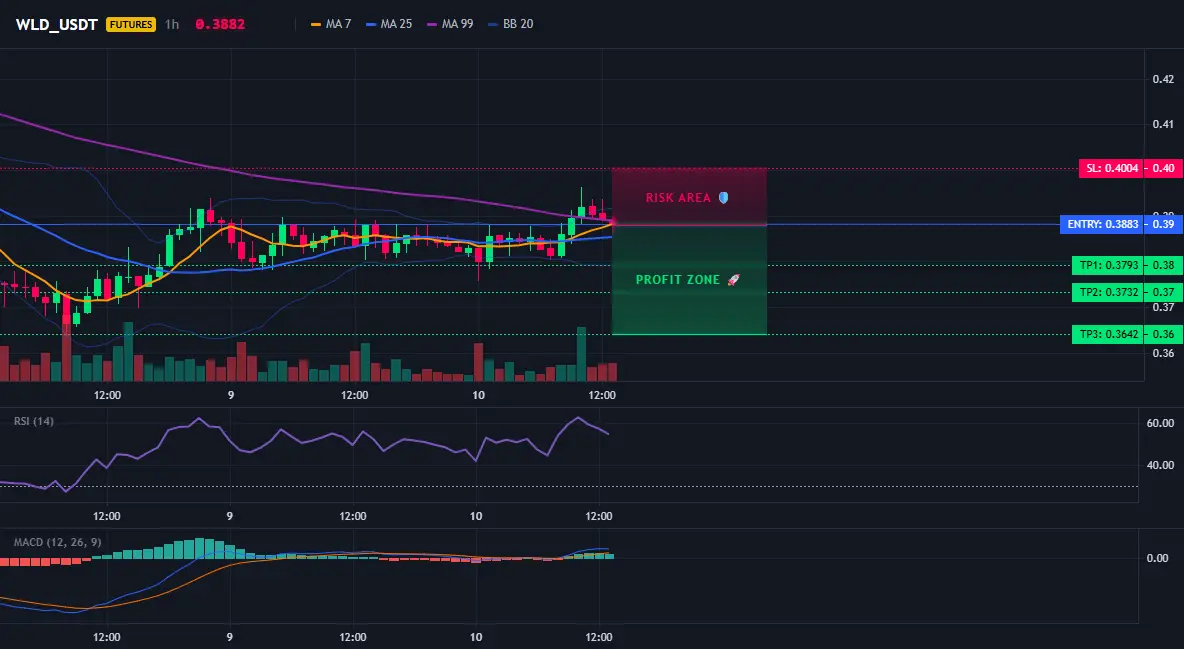1184x649 pixels.
Task: Click the 0.00 MACD axis value
Action: click(1158, 558)
